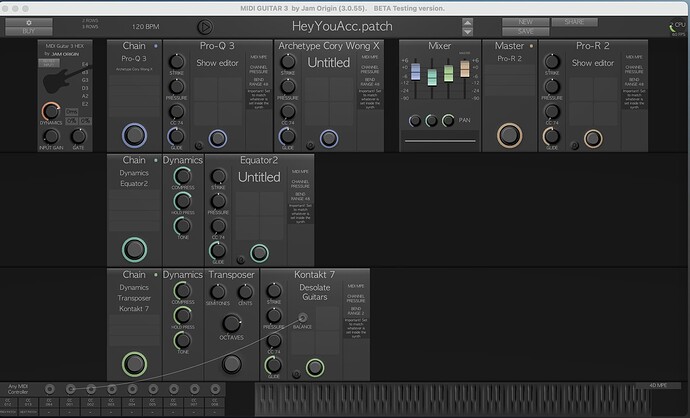The height and width of the screenshot is (418, 690).
Task: Open the Any MIDI Controller selector
Action: click(18, 389)
